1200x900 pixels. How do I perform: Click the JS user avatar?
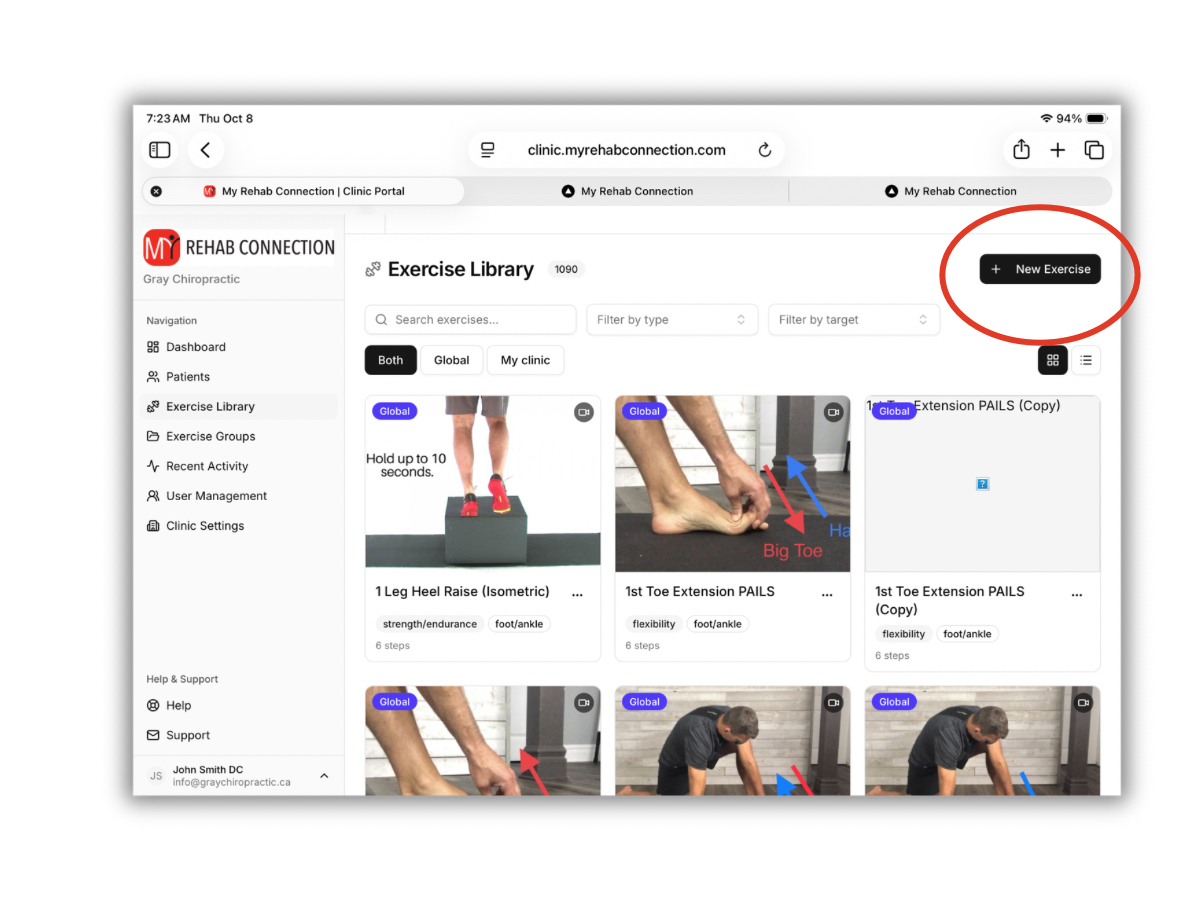point(156,776)
